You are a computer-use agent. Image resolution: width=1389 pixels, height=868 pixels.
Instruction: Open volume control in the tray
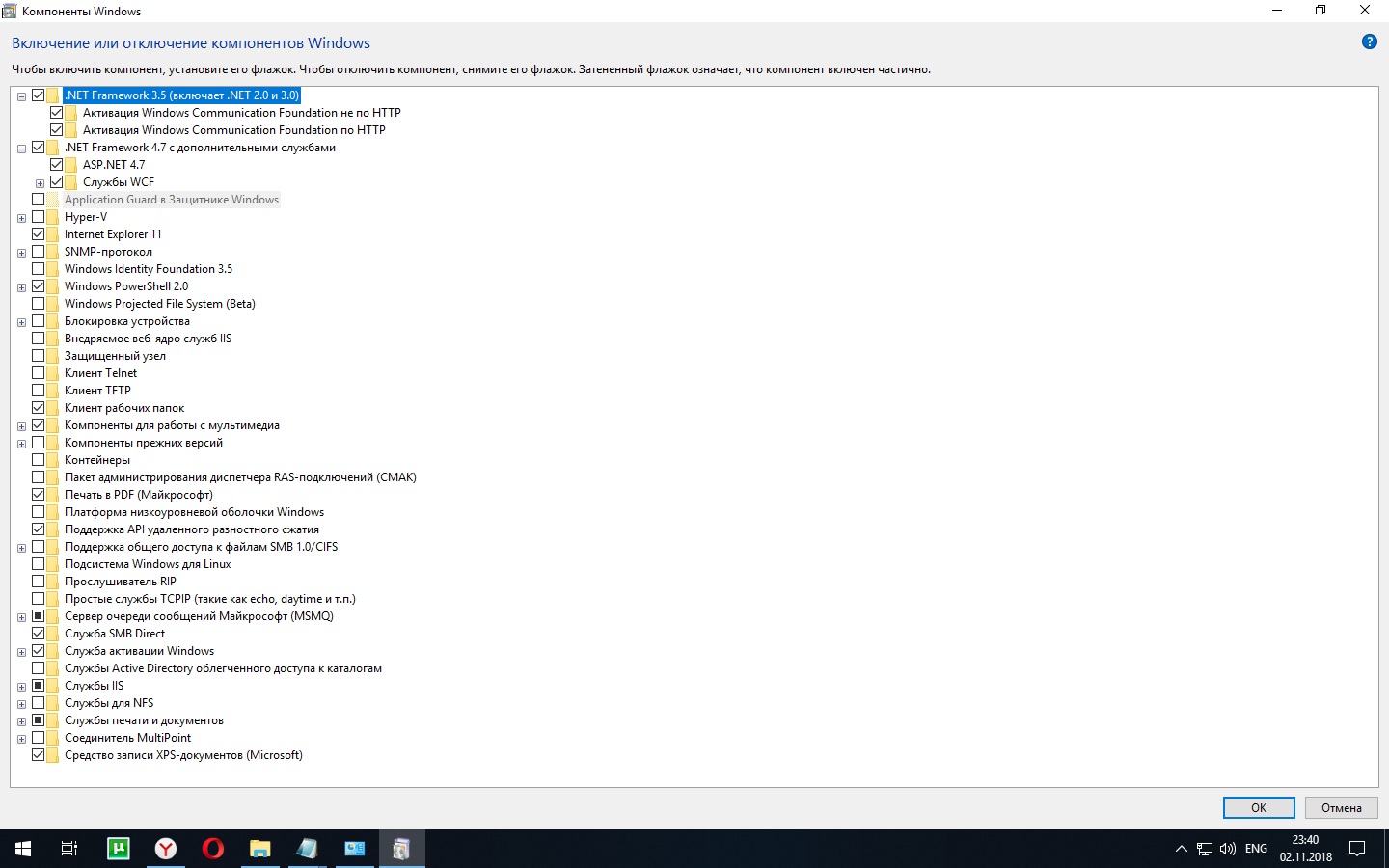(x=1228, y=849)
